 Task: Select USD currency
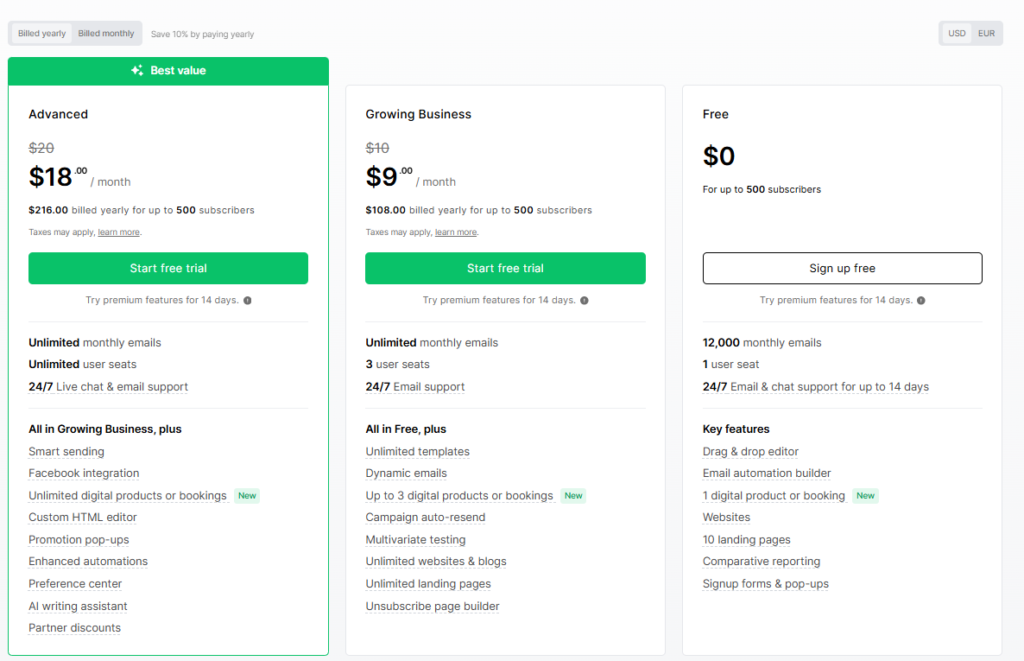pos(957,33)
